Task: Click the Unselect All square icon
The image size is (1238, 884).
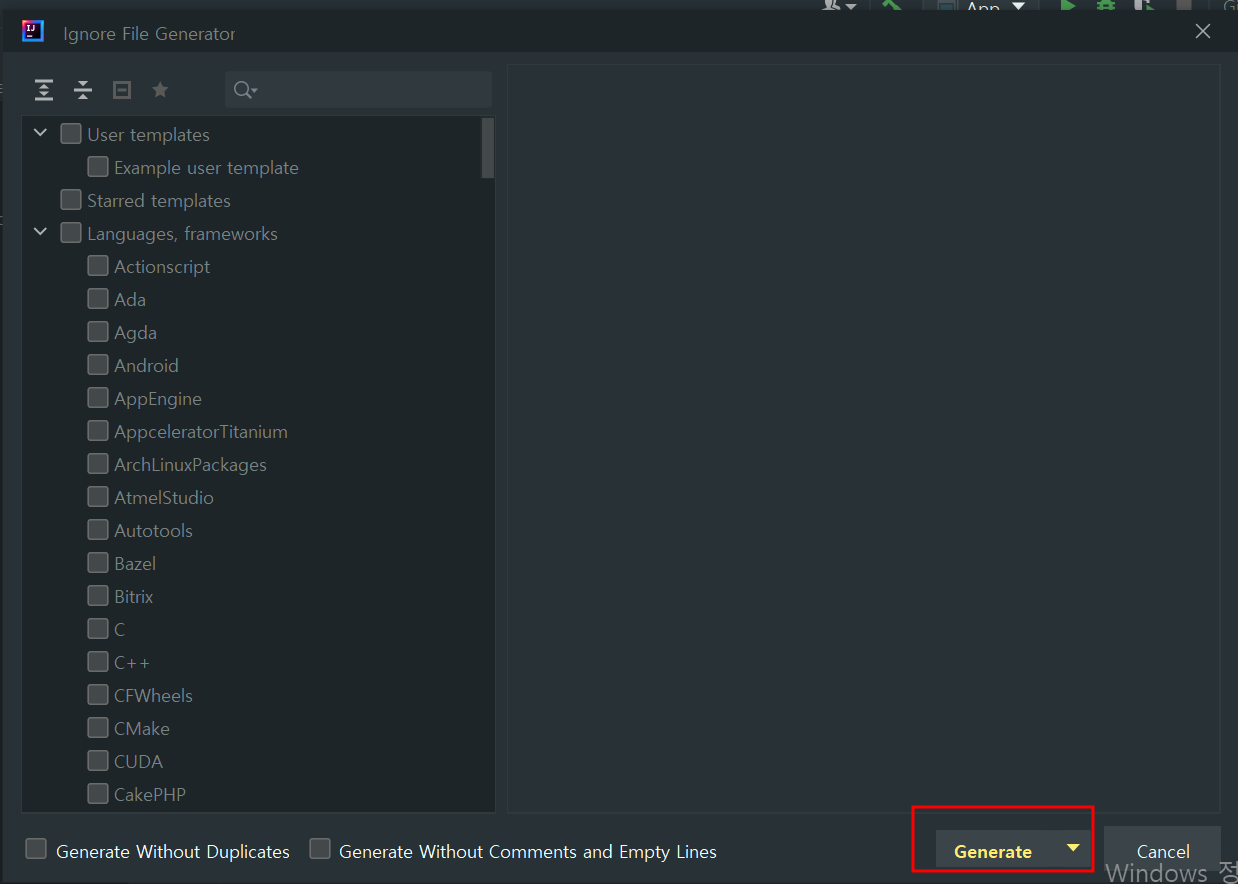Action: 122,90
